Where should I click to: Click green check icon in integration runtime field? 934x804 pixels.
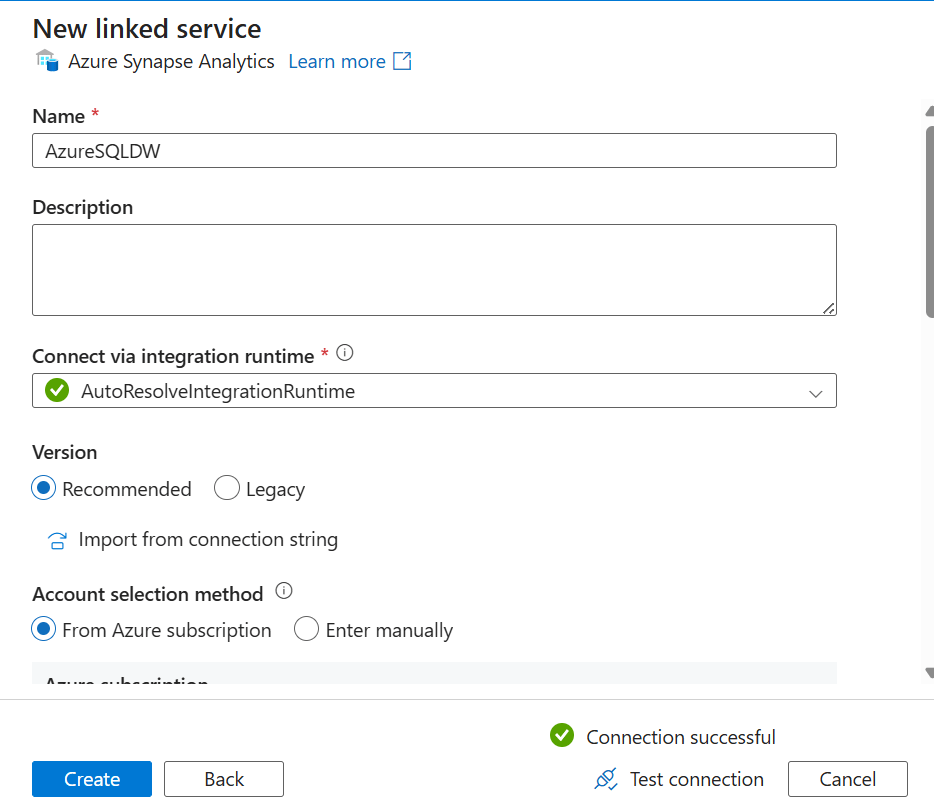pos(57,391)
